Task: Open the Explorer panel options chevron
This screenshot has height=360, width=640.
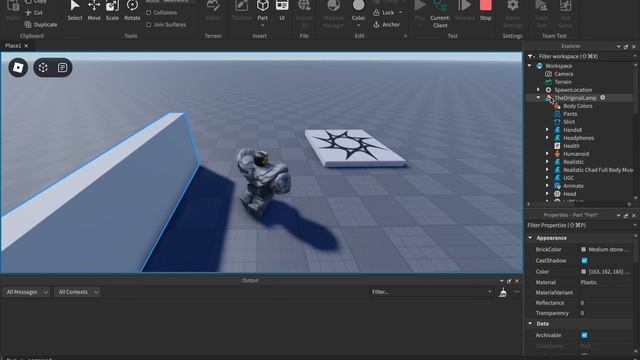Action: tap(618, 47)
